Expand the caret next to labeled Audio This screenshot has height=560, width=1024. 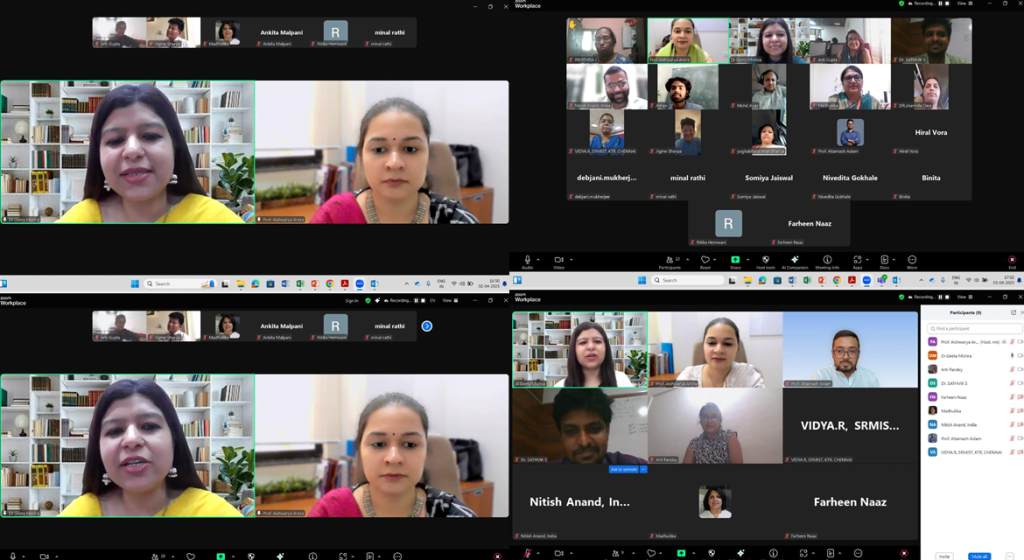(x=540, y=259)
